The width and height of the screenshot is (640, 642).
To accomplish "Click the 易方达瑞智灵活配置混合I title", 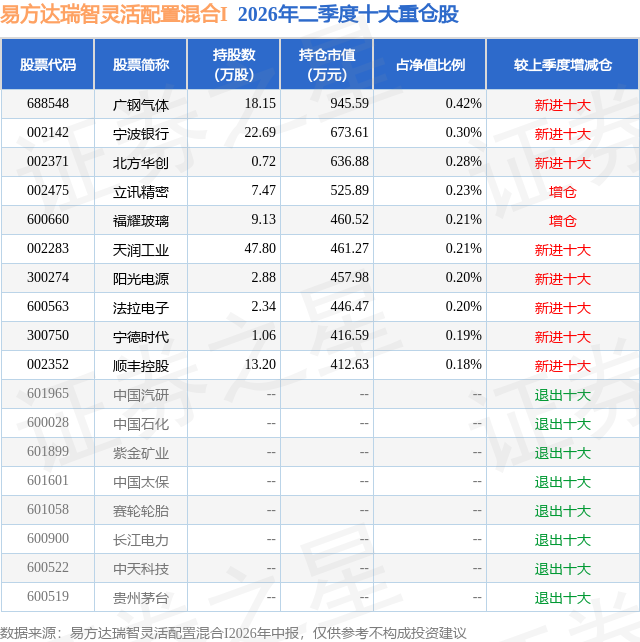I will [113, 15].
